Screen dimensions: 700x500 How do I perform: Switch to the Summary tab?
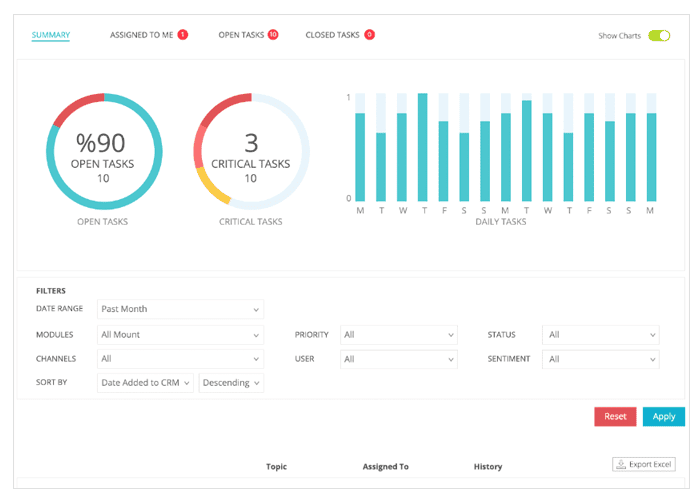[51, 35]
